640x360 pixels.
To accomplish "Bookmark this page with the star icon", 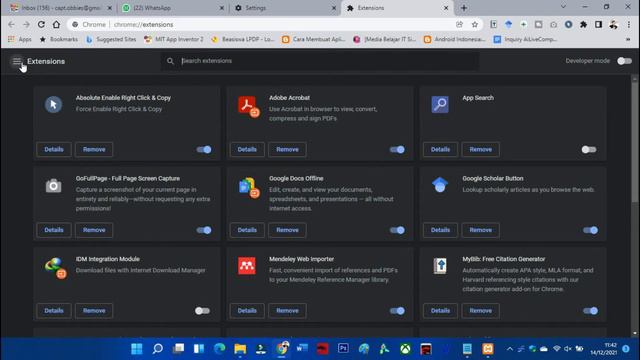I will (475, 24).
